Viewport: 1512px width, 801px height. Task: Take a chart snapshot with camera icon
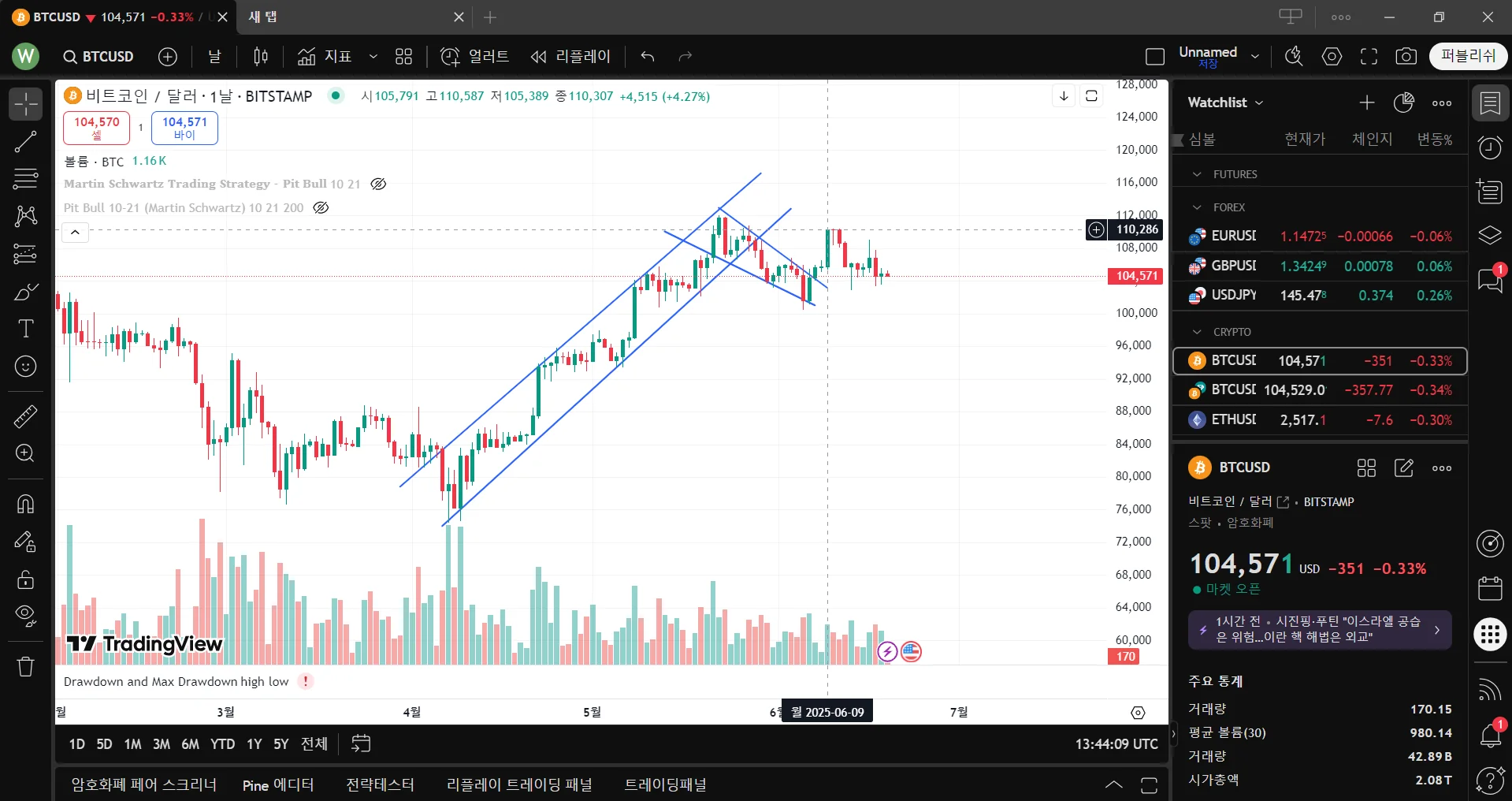pyautogui.click(x=1406, y=57)
